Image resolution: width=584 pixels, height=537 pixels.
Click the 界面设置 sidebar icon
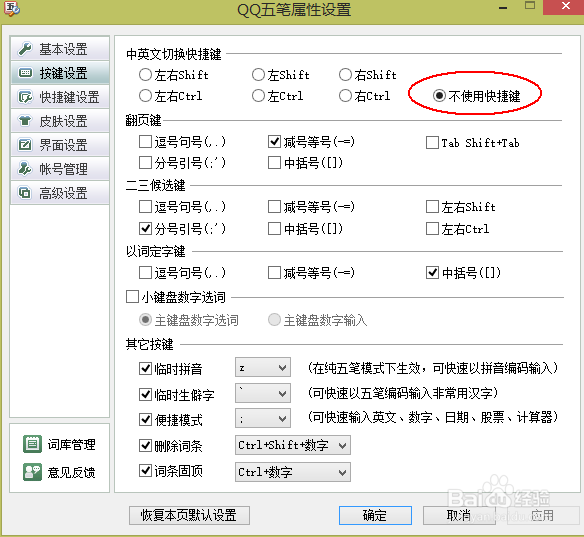pos(25,144)
